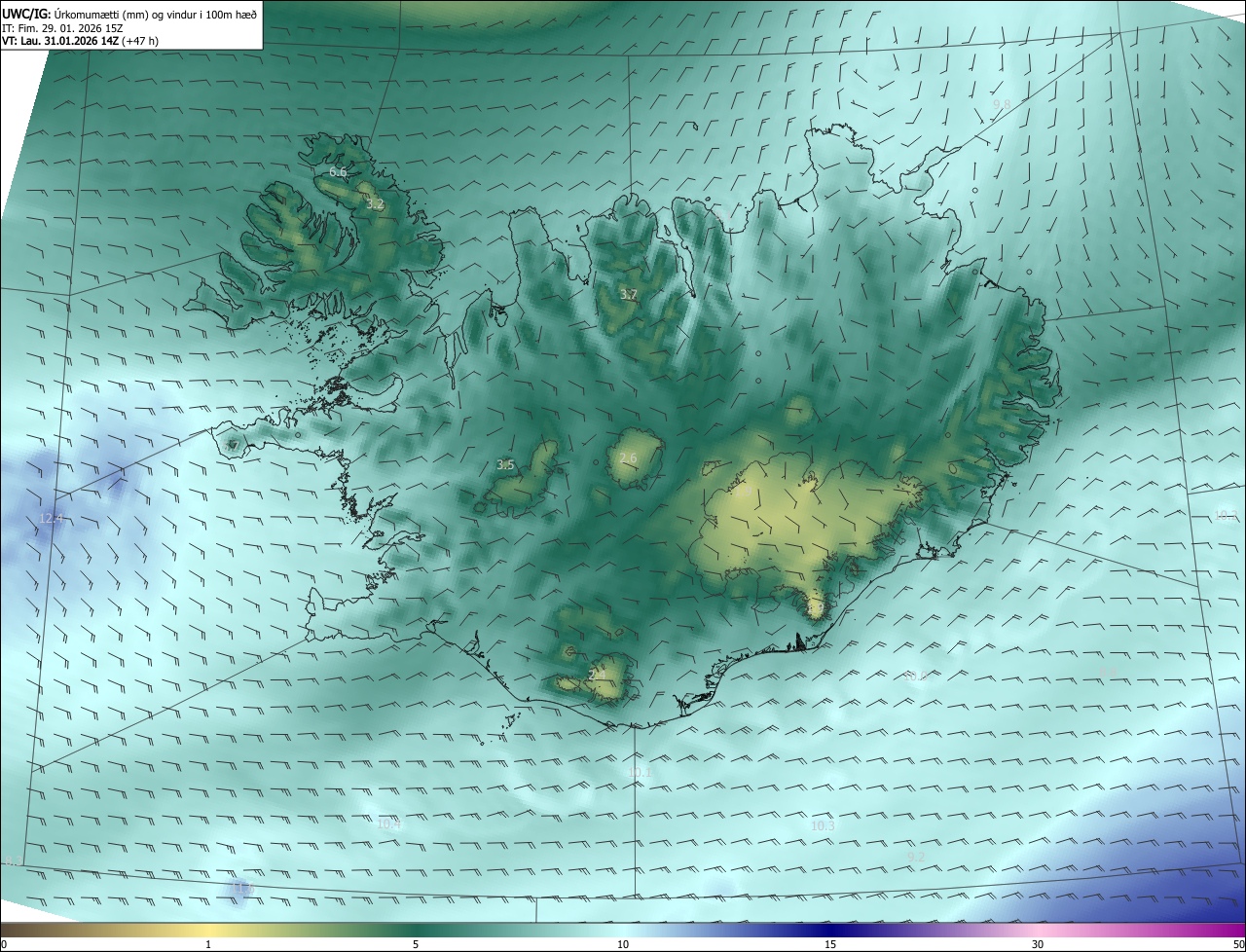Viewport: 1246px width, 952px height.
Task: Click the 2.6 value label on the glacier
Action: pos(628,458)
